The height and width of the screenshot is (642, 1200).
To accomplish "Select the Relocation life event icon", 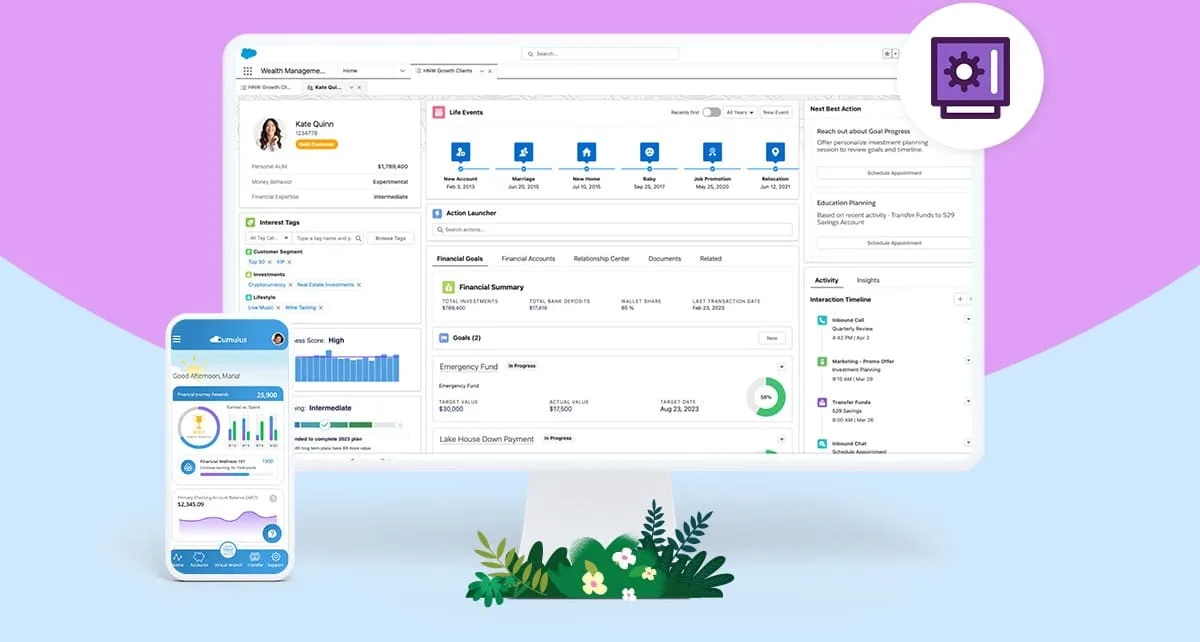I will (x=774, y=152).
